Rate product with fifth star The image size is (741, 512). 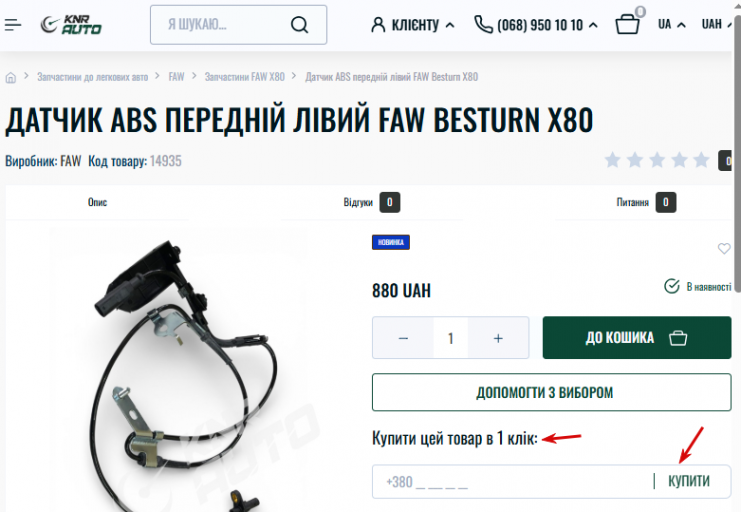pyautogui.click(x=701, y=160)
